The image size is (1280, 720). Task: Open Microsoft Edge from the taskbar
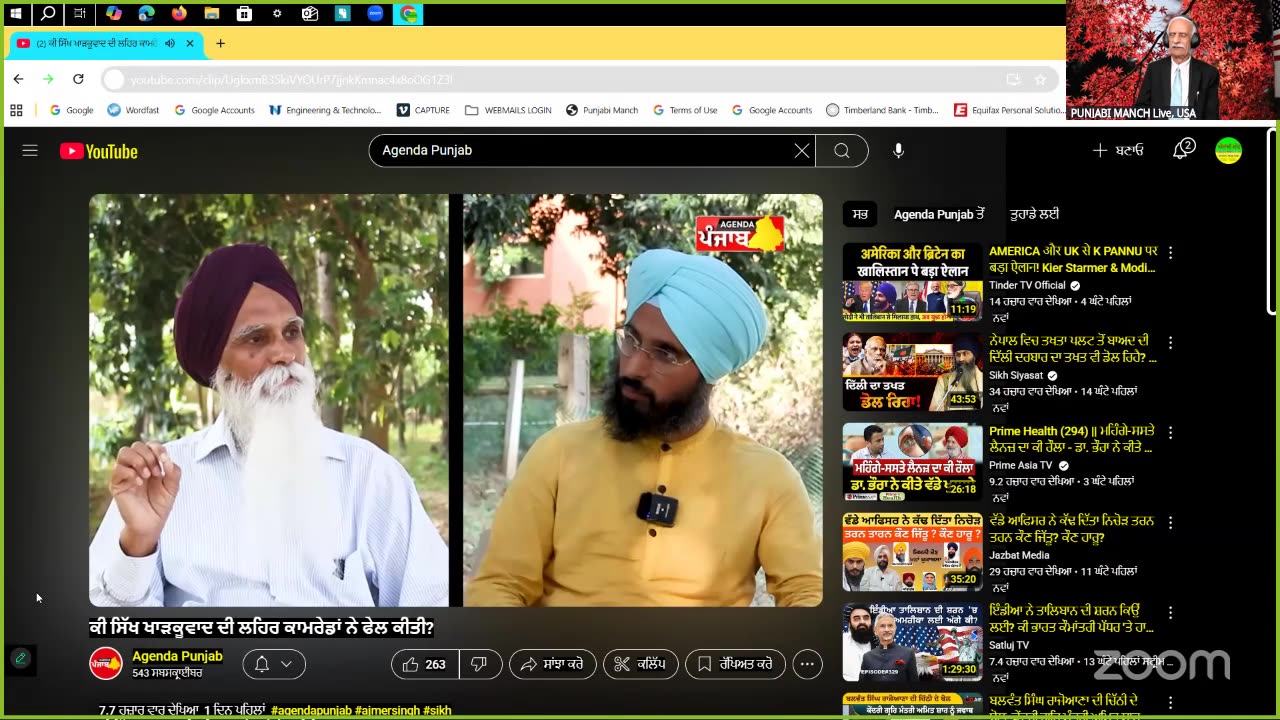(146, 14)
